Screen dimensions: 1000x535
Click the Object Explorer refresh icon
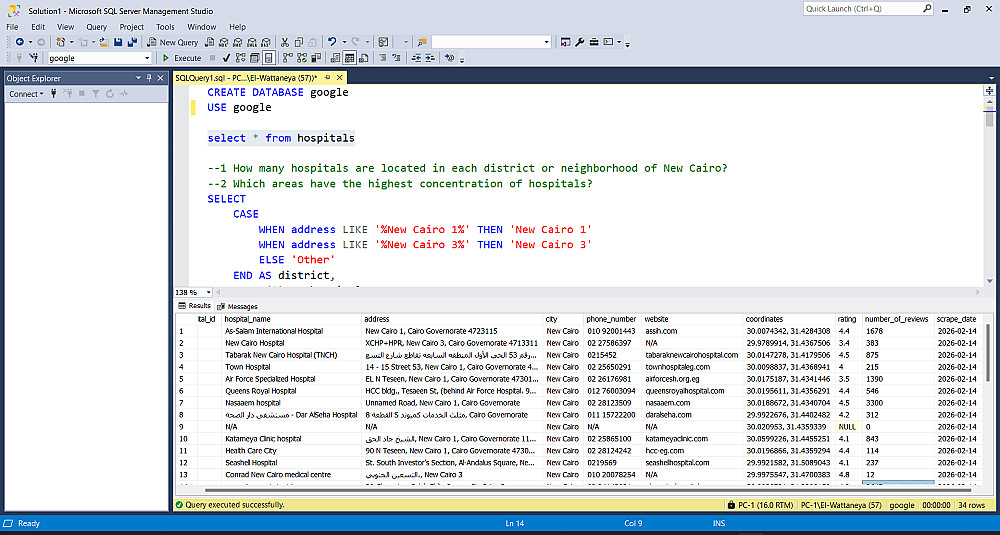coord(109,94)
